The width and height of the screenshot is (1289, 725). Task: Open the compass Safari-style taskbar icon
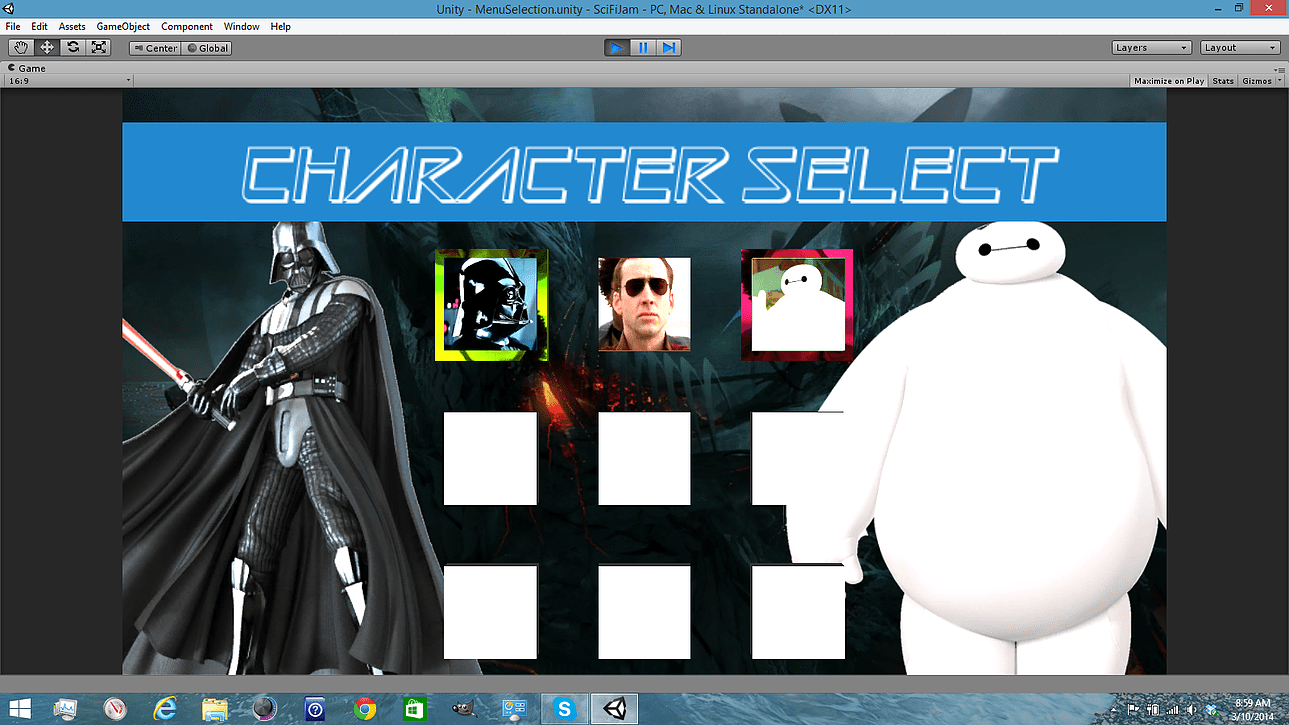[x=115, y=709]
